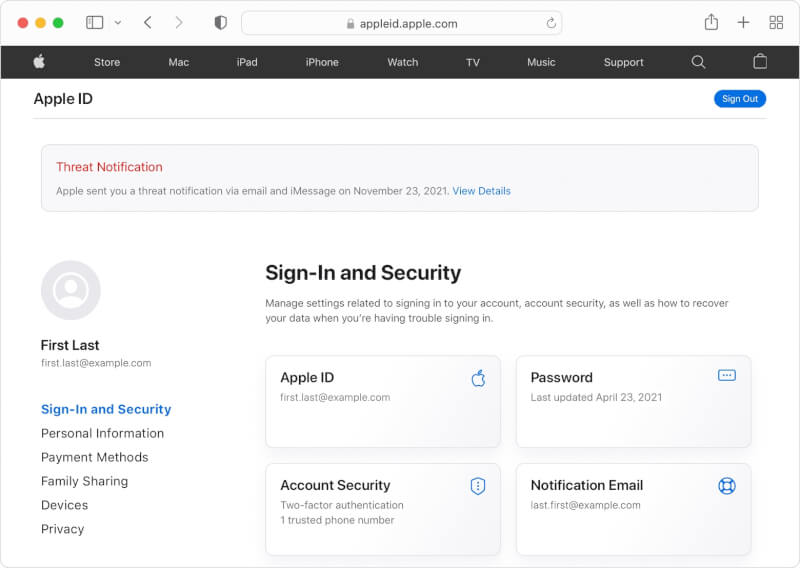
Task: Click the password dots icon on Password card
Action: 727,376
